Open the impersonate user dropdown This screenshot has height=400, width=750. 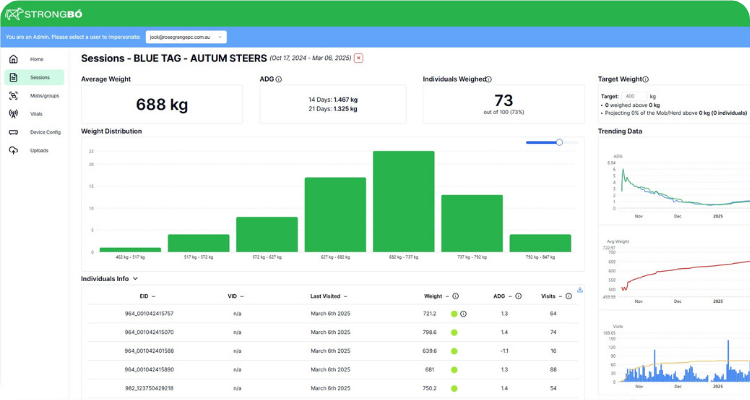click(x=186, y=37)
